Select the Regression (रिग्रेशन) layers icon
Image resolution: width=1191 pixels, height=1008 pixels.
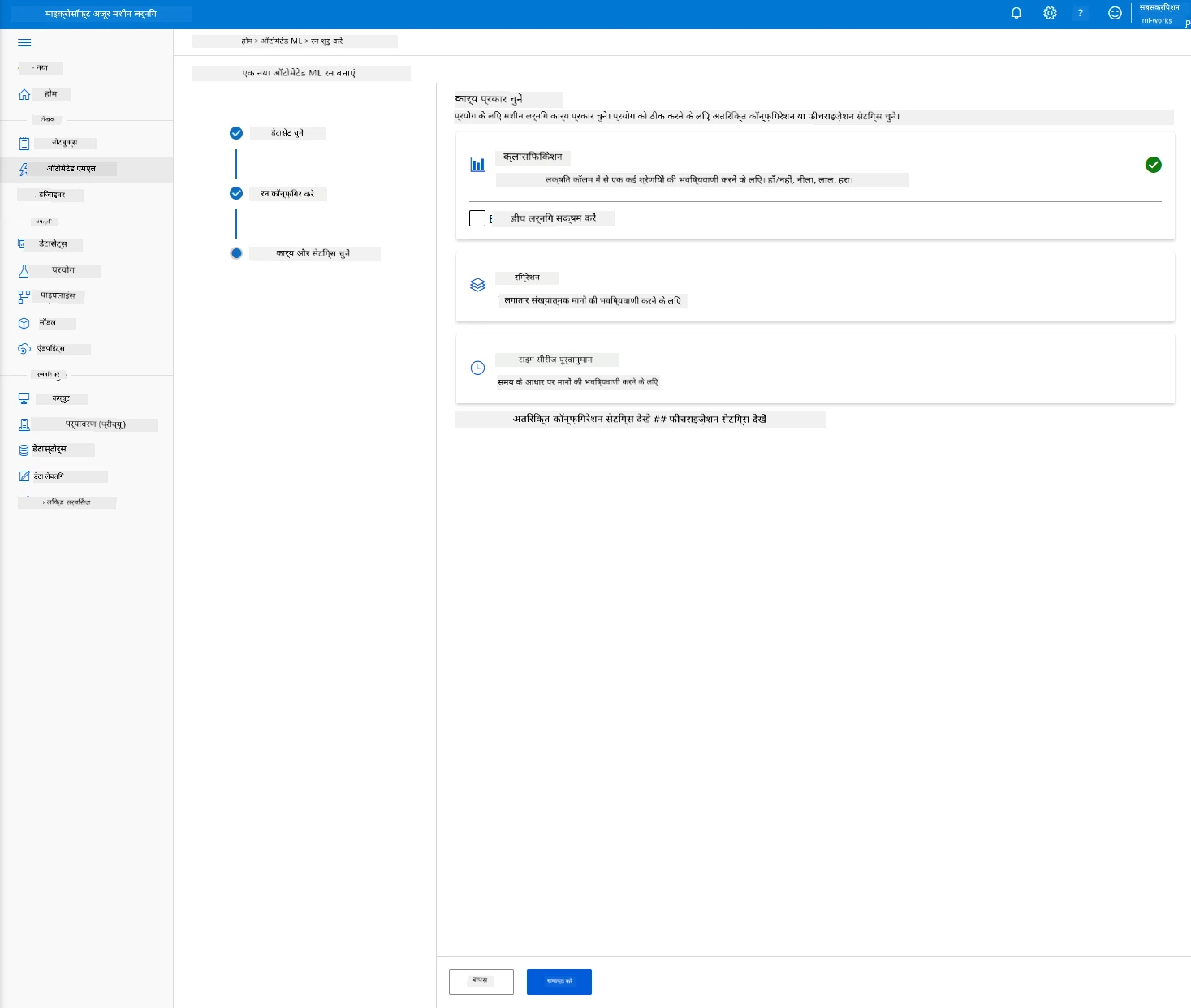click(x=477, y=285)
